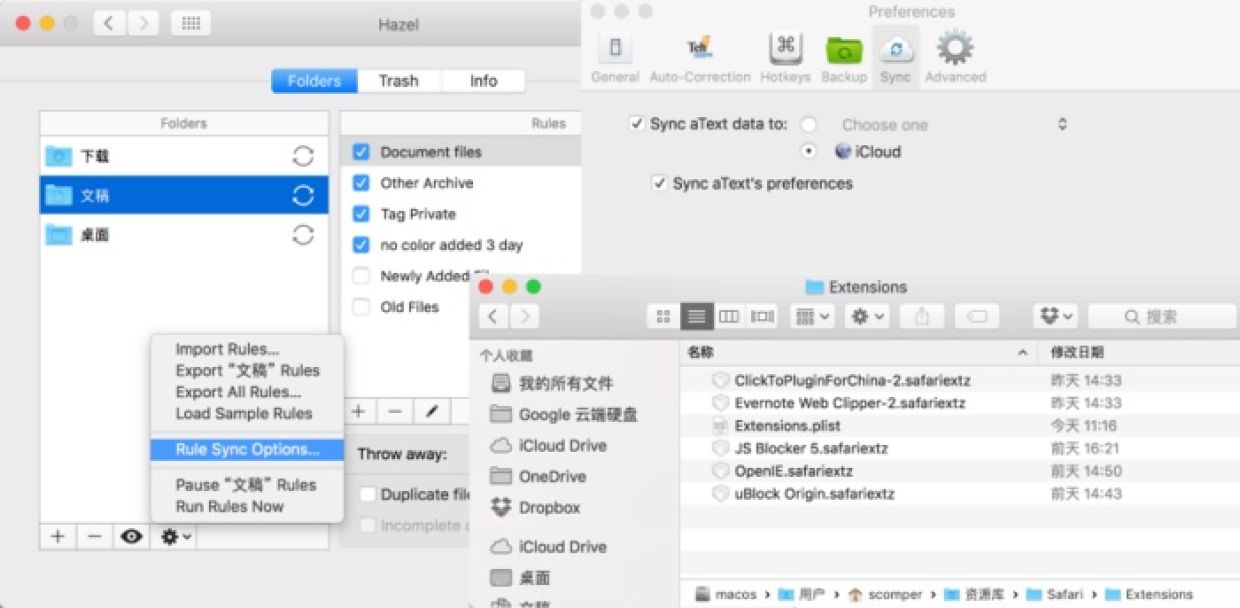The image size is (1240, 608).
Task: Switch Finder to list view
Action: click(x=697, y=316)
